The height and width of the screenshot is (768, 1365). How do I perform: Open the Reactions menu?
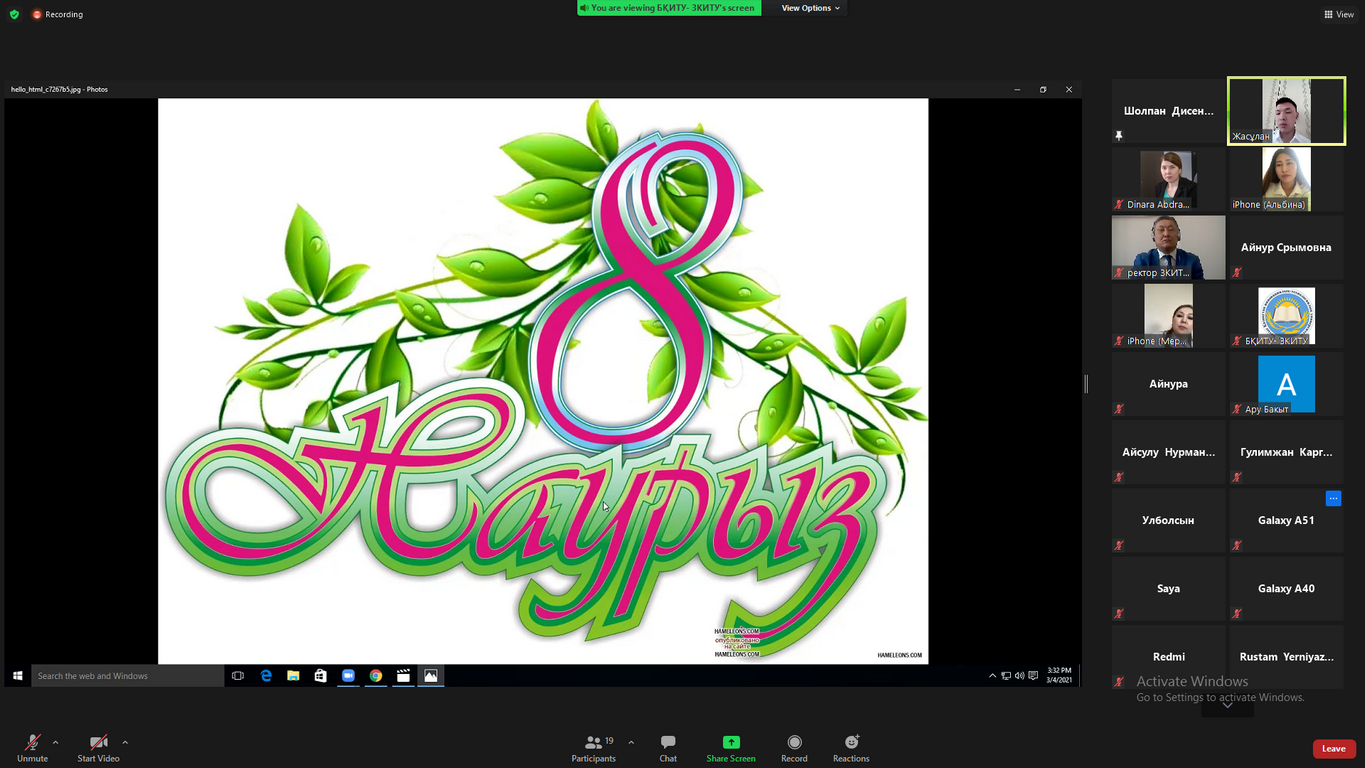click(x=851, y=747)
